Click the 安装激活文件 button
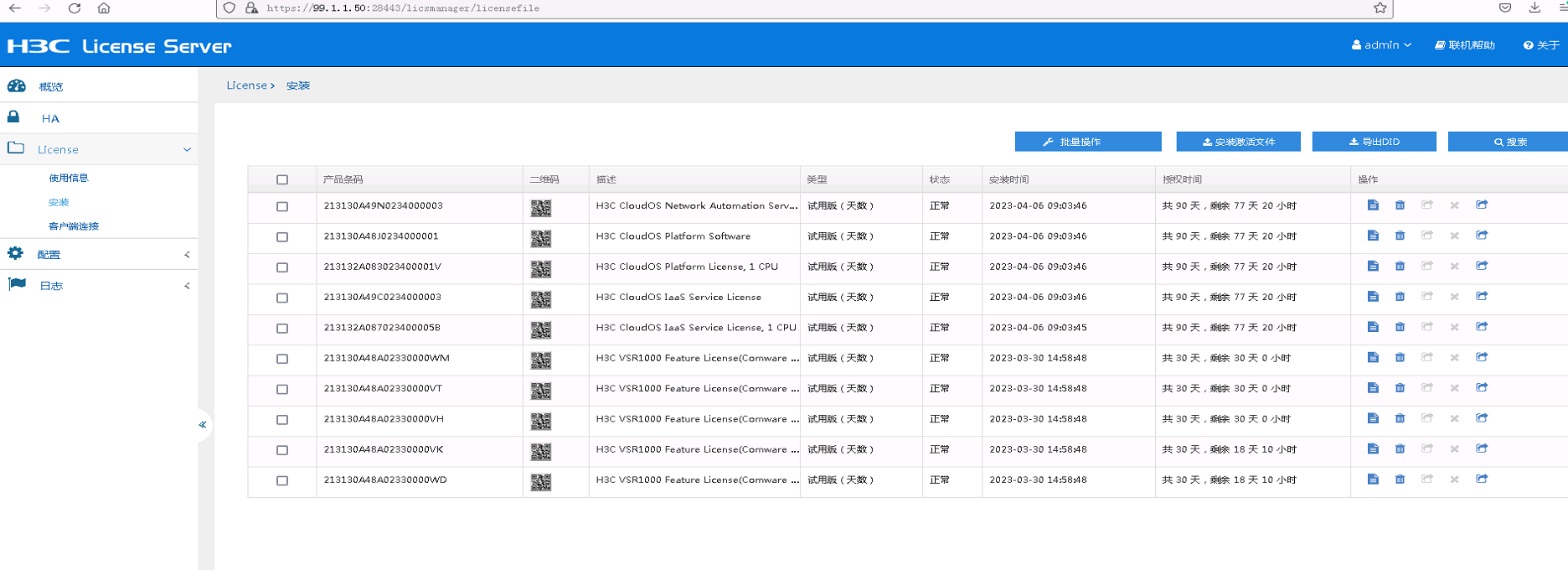Image resolution: width=1568 pixels, height=570 pixels. 1238,142
